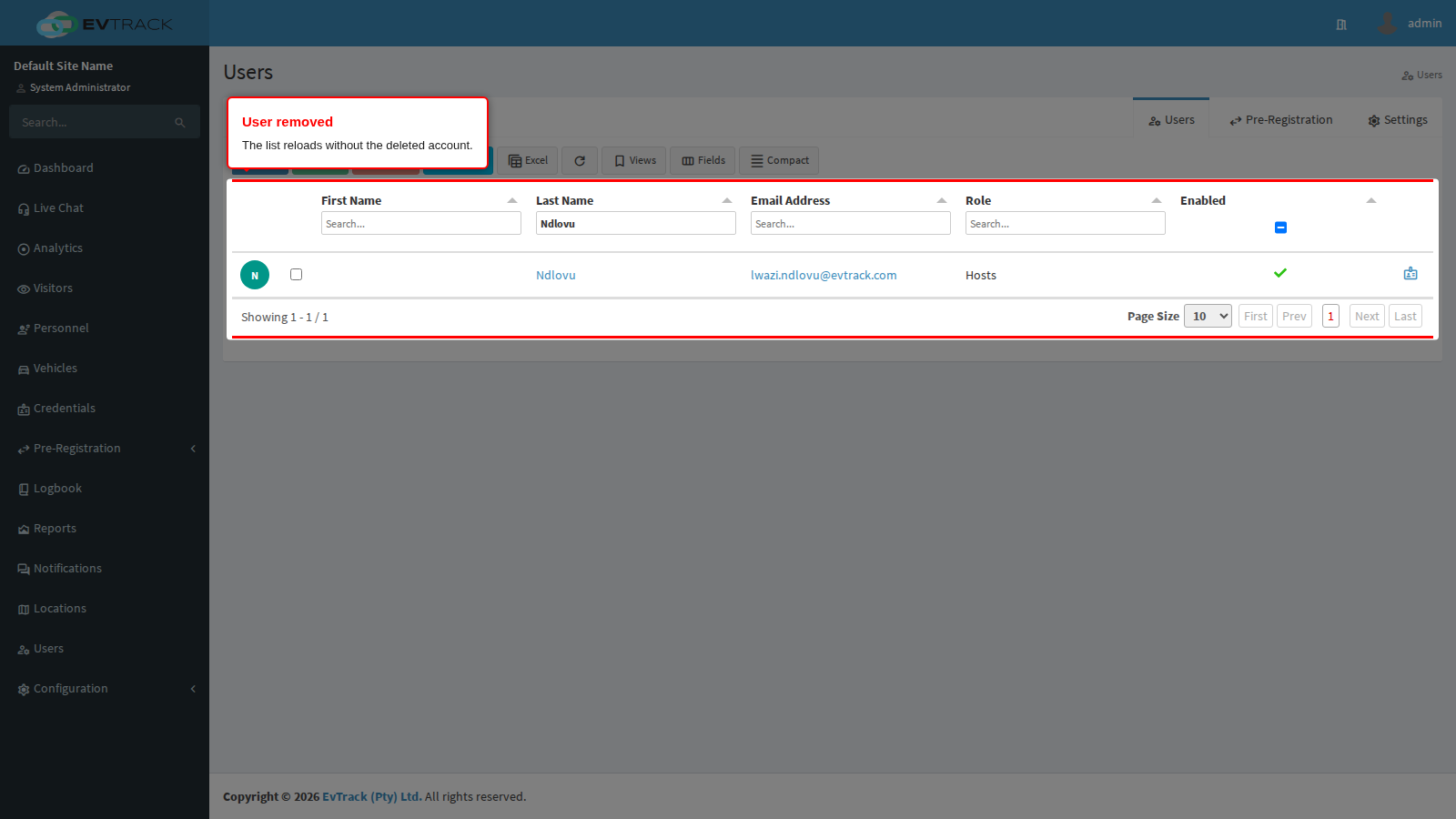Click the Next pagination button
This screenshot has height=819, width=1456.
pyautogui.click(x=1367, y=317)
